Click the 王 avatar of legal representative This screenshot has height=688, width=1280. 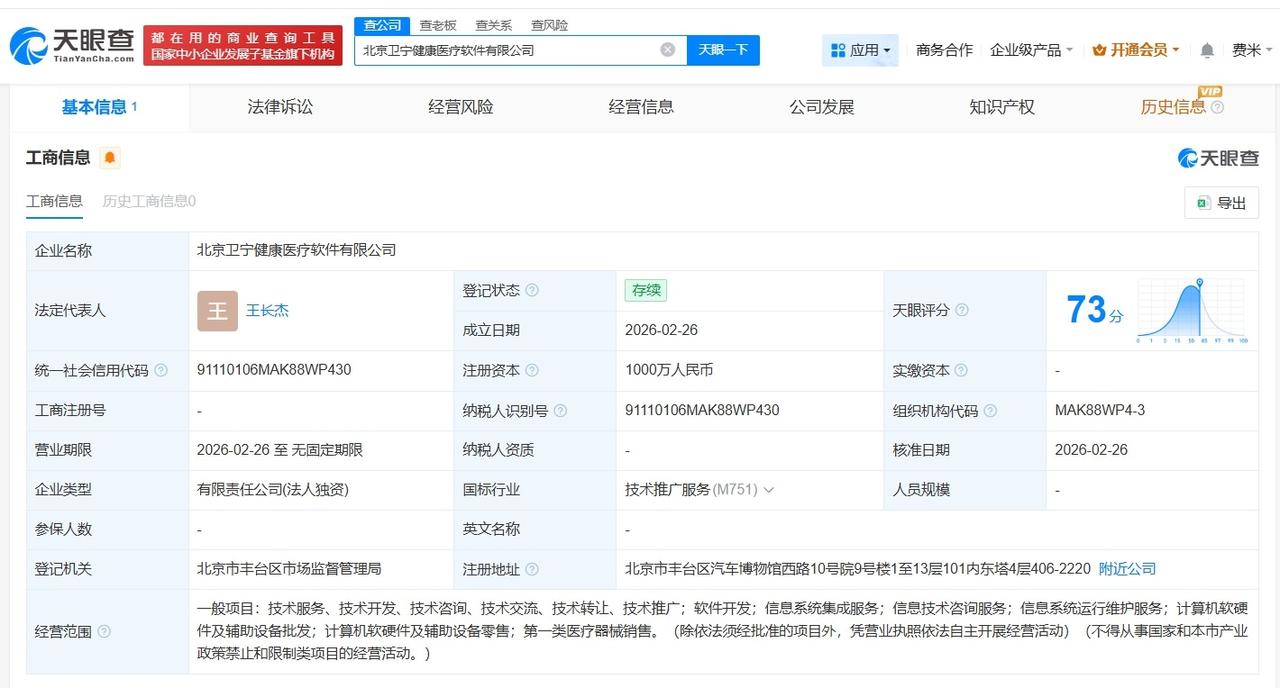(216, 311)
